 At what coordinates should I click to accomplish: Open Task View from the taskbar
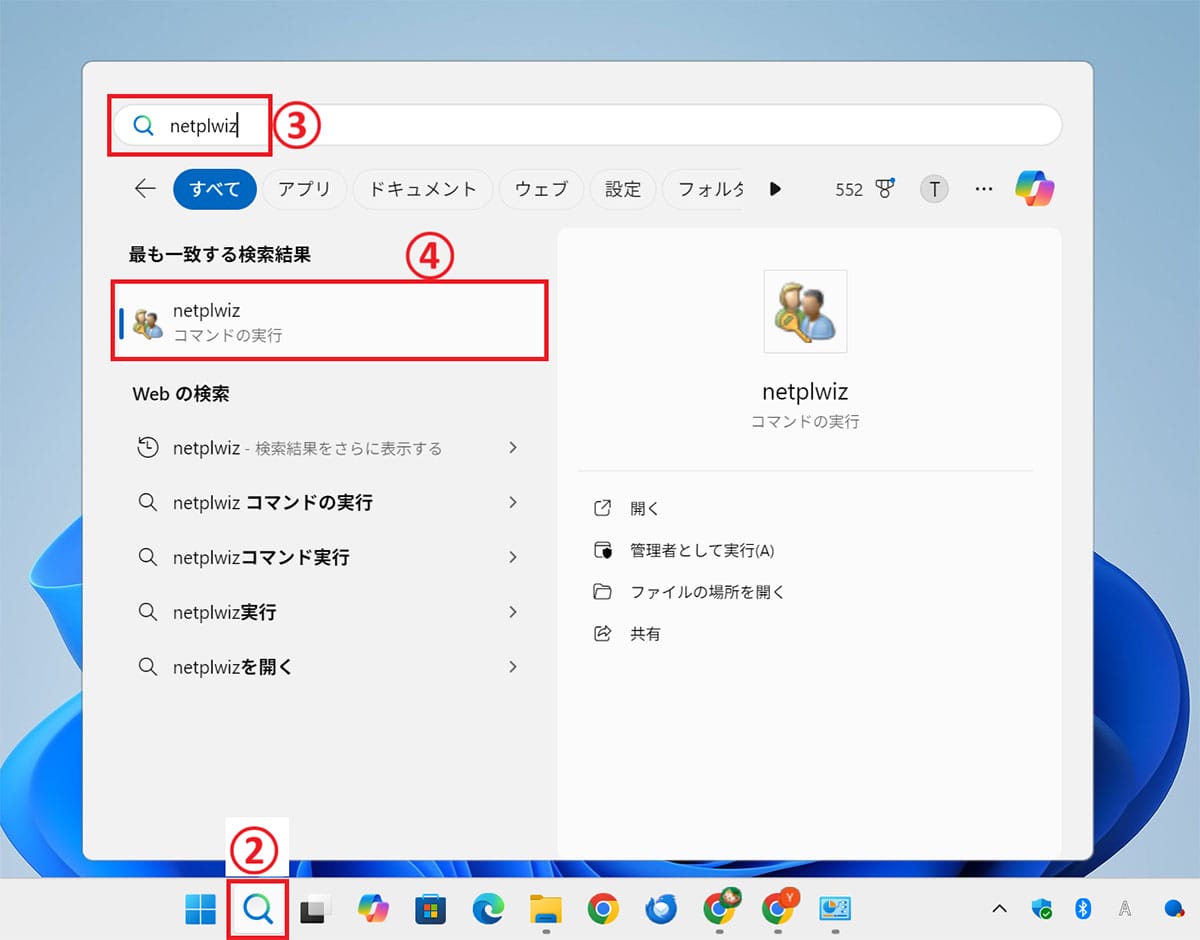click(315, 908)
